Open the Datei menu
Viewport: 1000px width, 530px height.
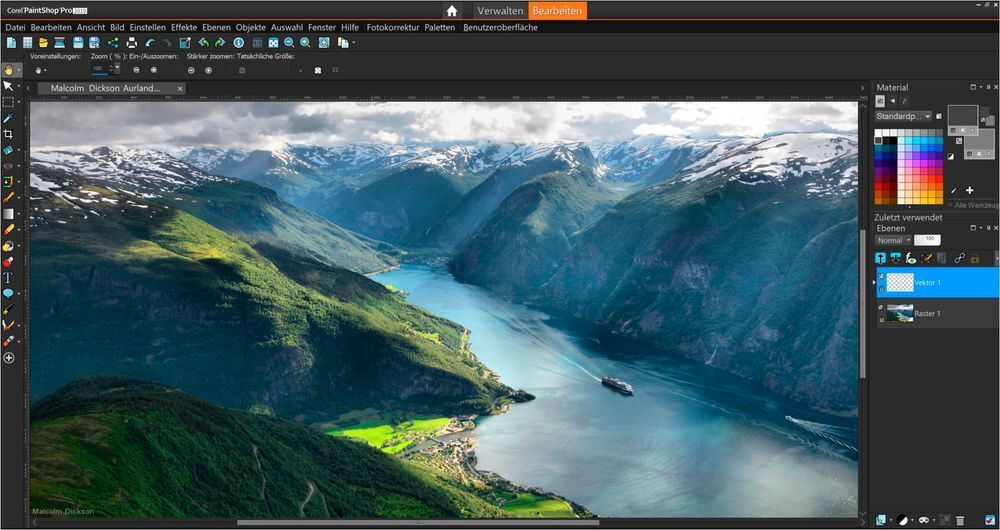click(x=15, y=27)
